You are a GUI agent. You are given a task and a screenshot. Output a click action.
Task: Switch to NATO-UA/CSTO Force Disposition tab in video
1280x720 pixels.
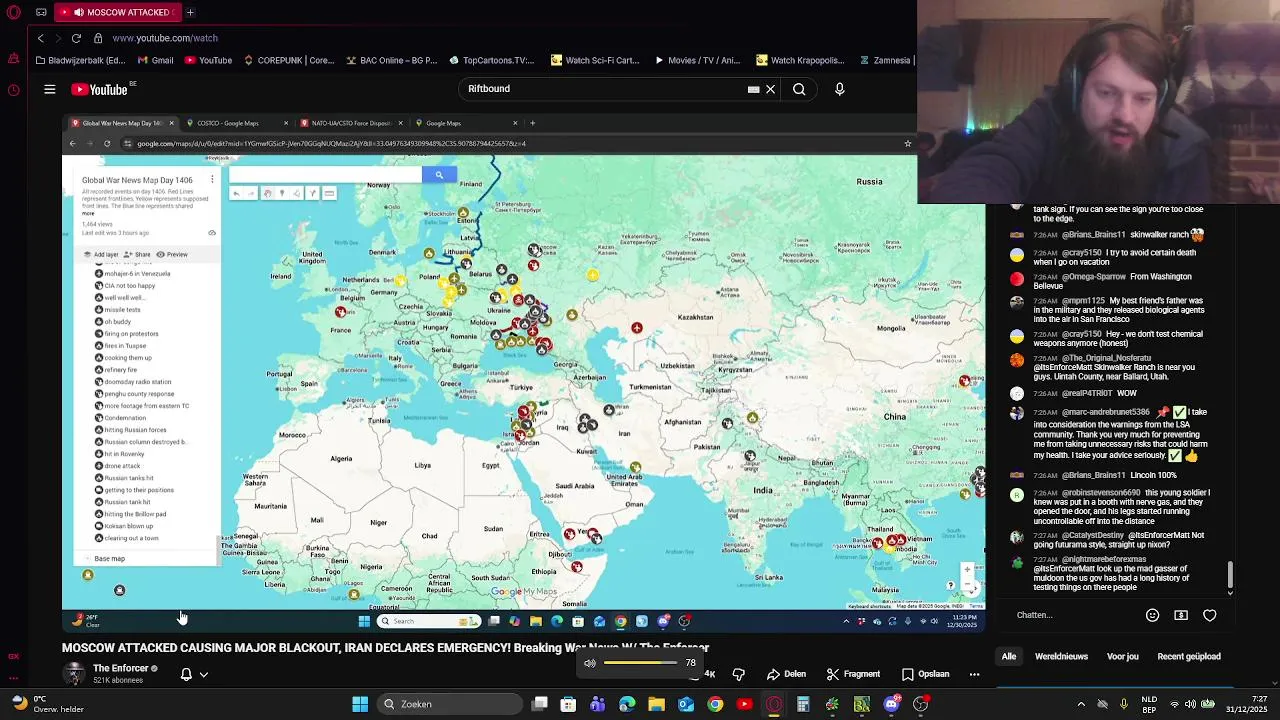(x=350, y=123)
